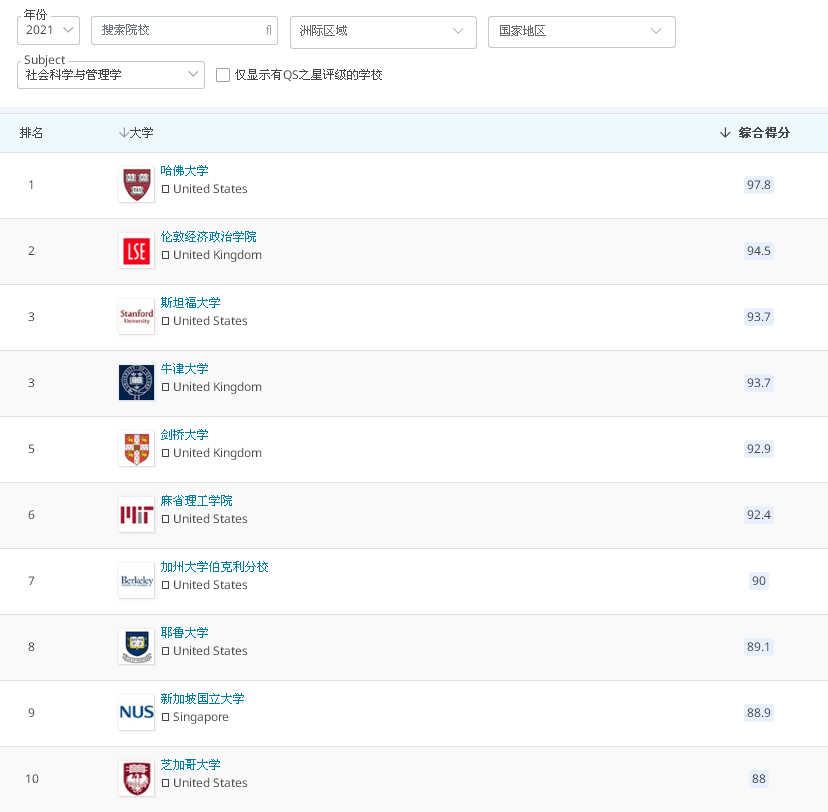Viewport: 828px width, 812px height.
Task: Click United States under 加州大学伯克利分校
Action: click(x=210, y=585)
